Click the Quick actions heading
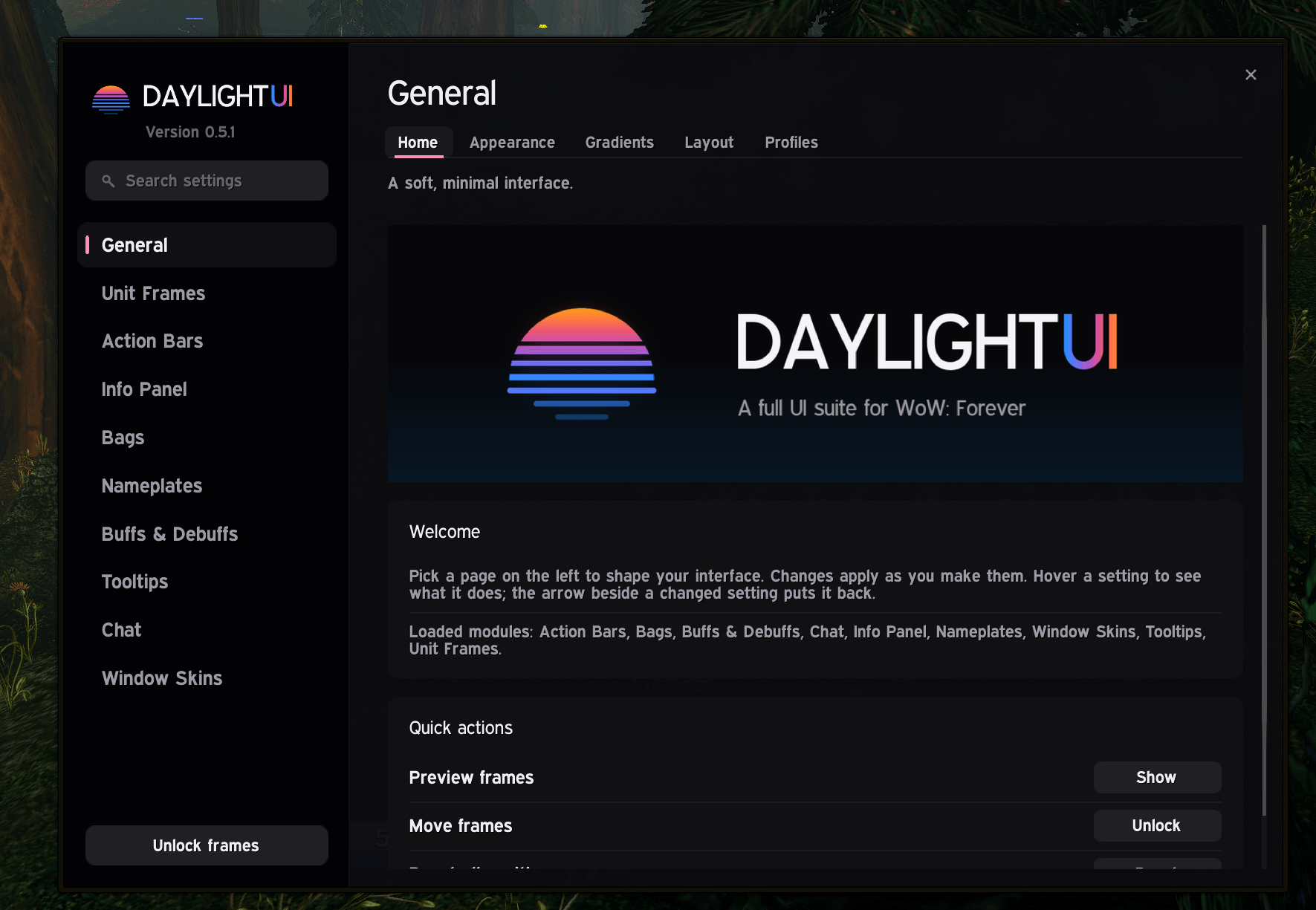This screenshot has width=1316, height=910. click(461, 728)
